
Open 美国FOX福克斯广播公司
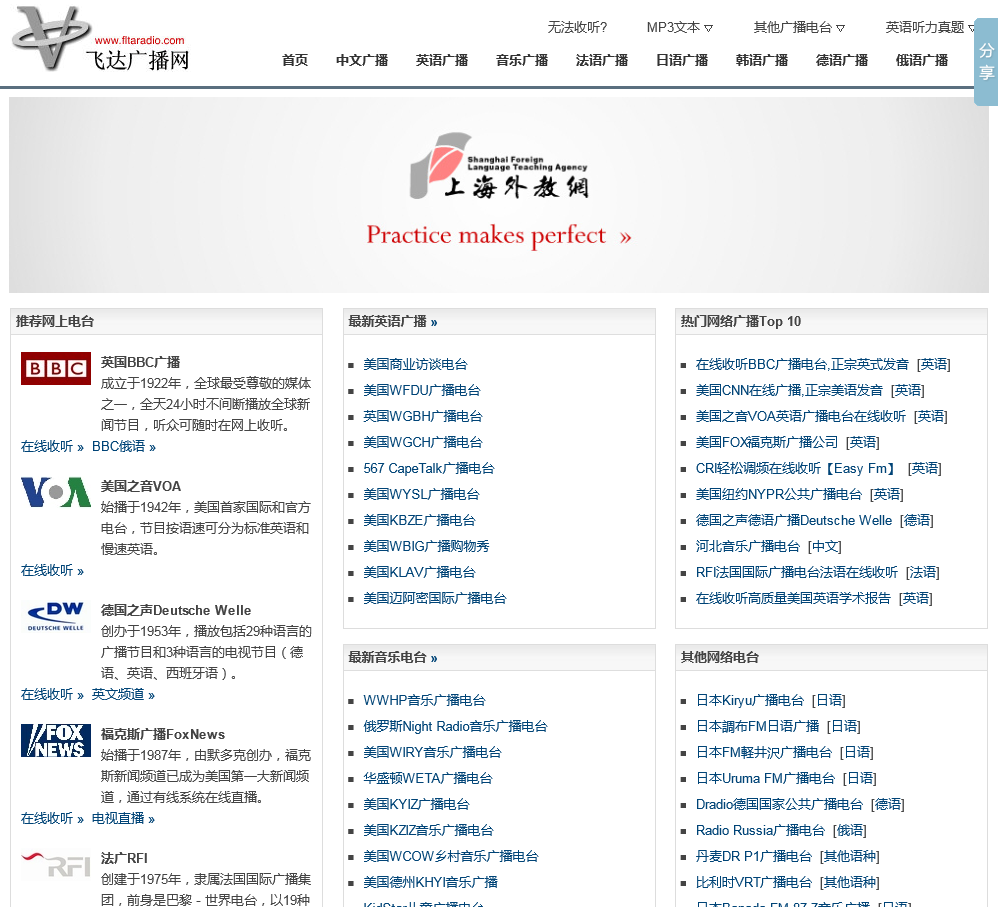pos(767,443)
